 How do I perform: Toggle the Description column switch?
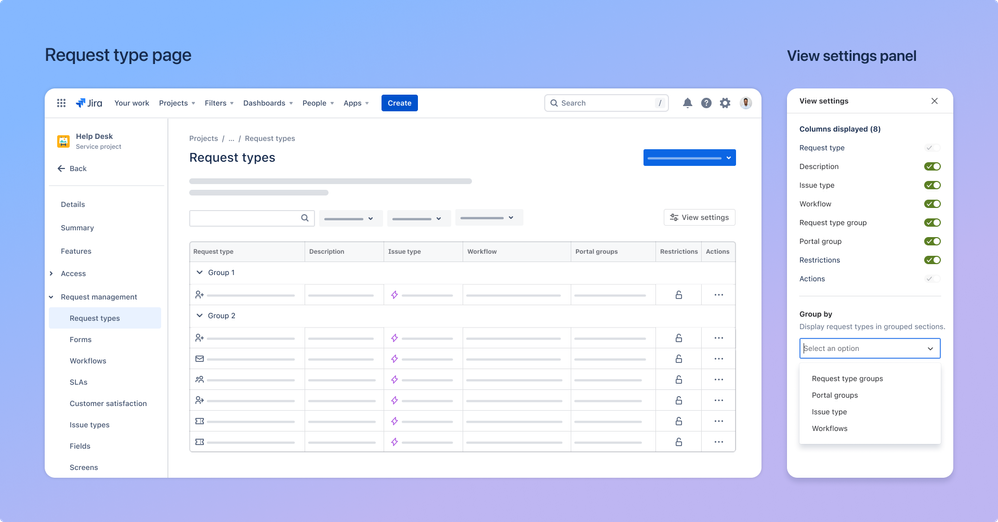pos(932,167)
